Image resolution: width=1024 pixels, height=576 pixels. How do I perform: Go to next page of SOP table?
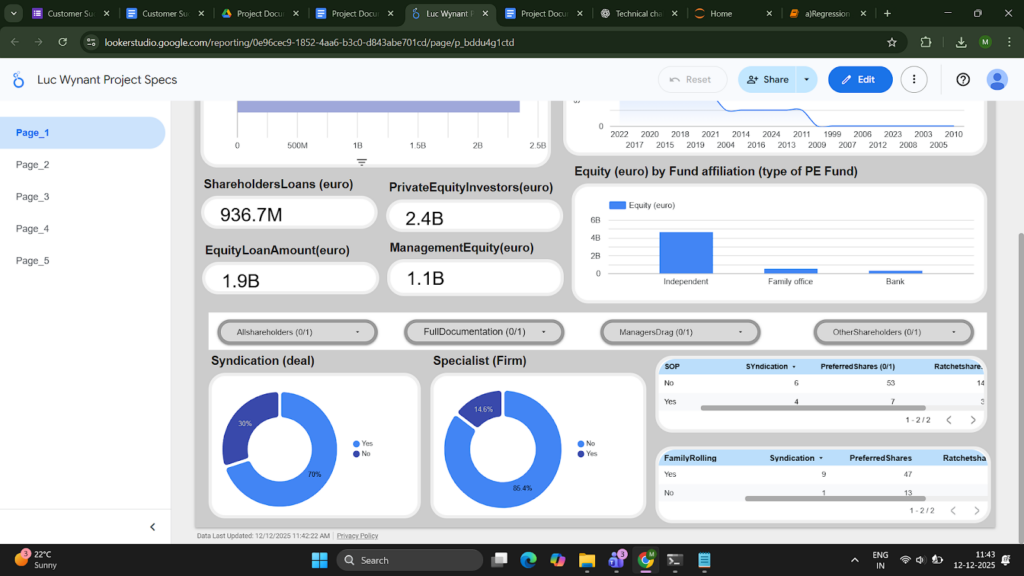click(973, 420)
